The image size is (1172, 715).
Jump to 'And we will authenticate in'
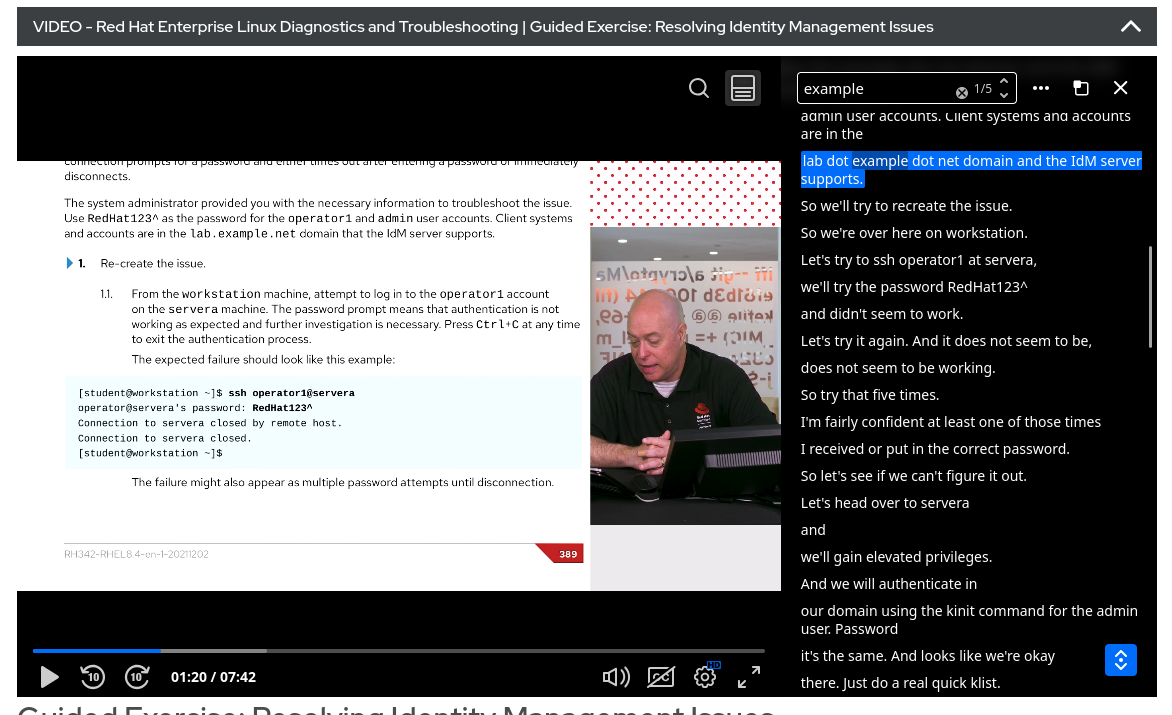tap(888, 584)
